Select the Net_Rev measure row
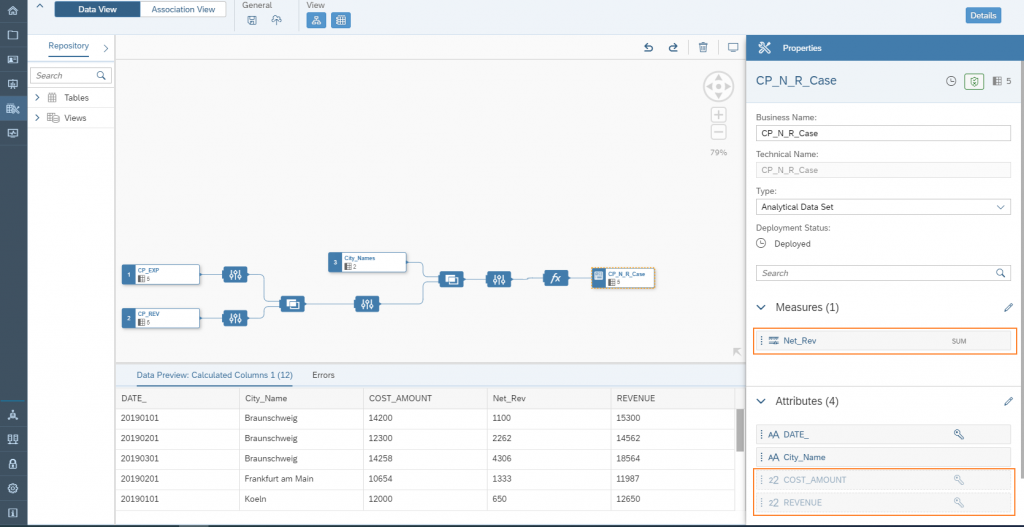Screen dimensions: 1024x527 tap(885, 341)
